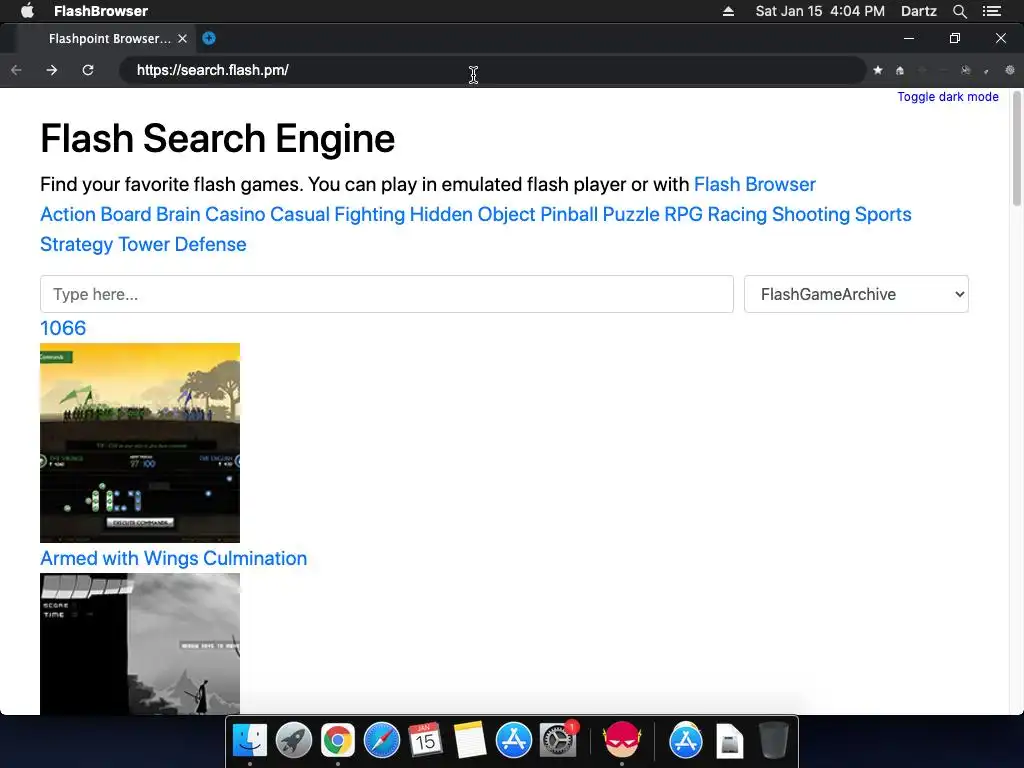This screenshot has height=768, width=1024.
Task: Click the 1066 game thumbnail
Action: (x=140, y=443)
